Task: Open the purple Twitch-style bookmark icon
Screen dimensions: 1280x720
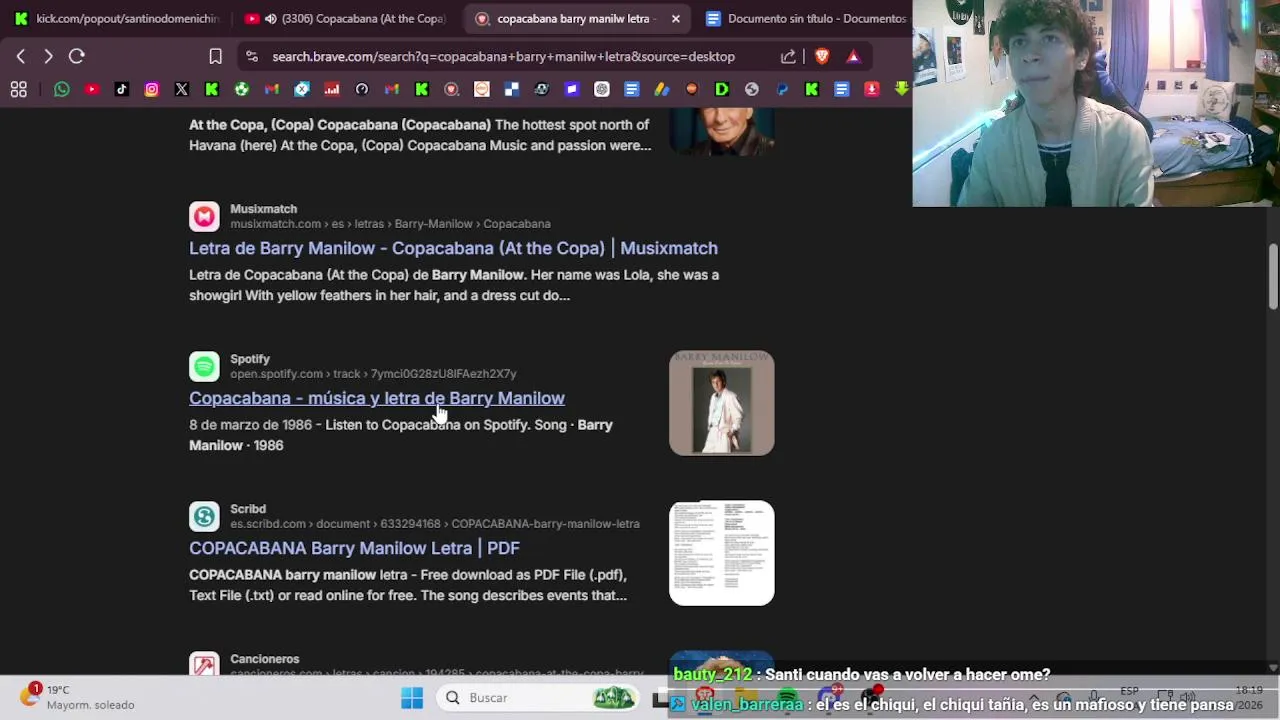Action: [x=572, y=89]
